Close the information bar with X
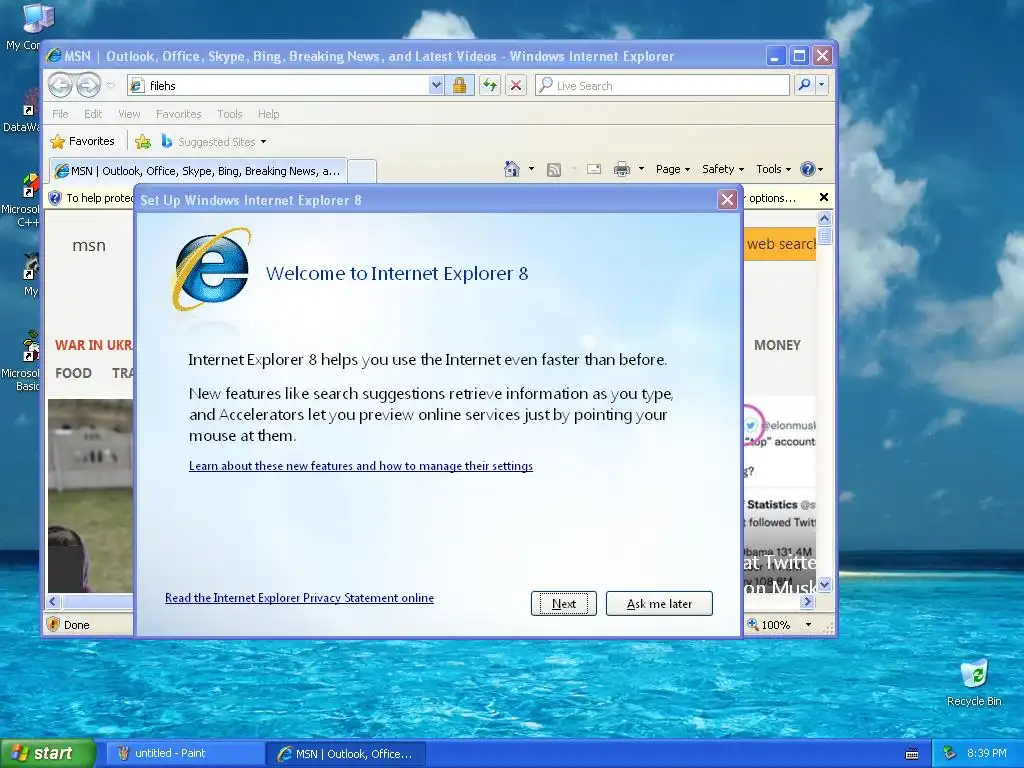The width and height of the screenshot is (1024, 768). 824,197
